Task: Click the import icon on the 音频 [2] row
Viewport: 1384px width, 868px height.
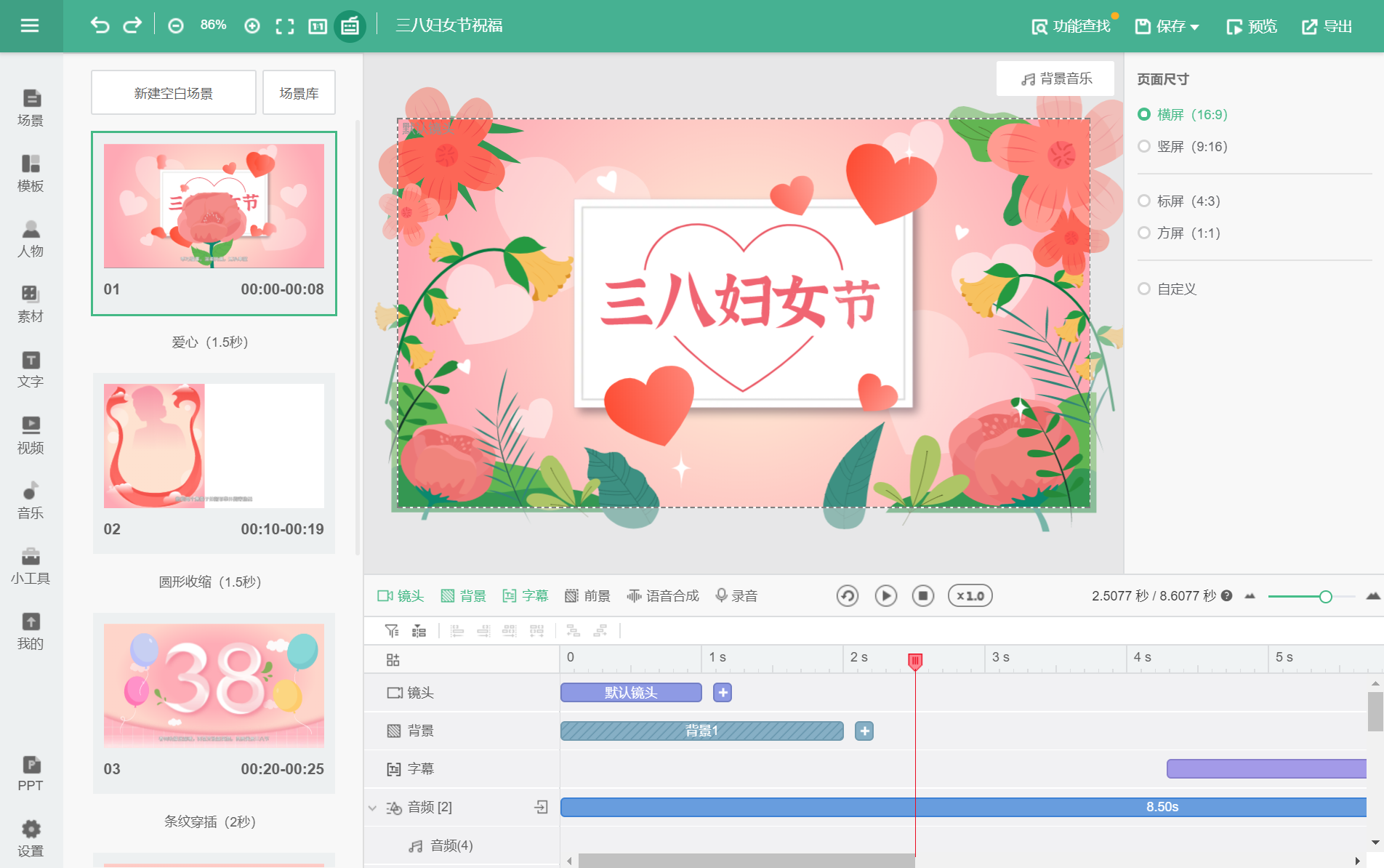Action: [x=542, y=806]
